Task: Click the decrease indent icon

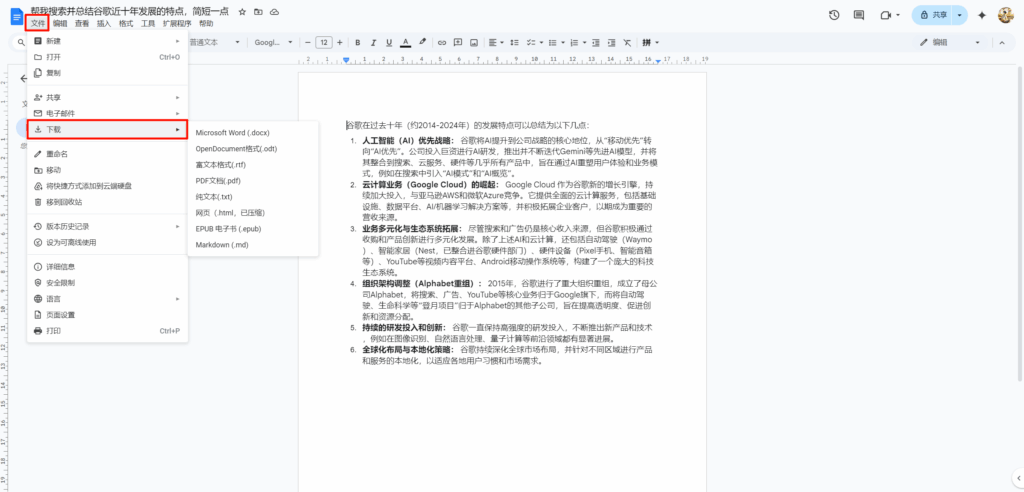Action: pyautogui.click(x=596, y=42)
